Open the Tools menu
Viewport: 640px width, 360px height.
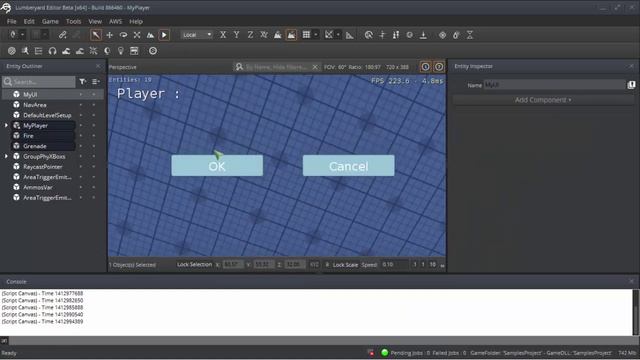(x=73, y=21)
